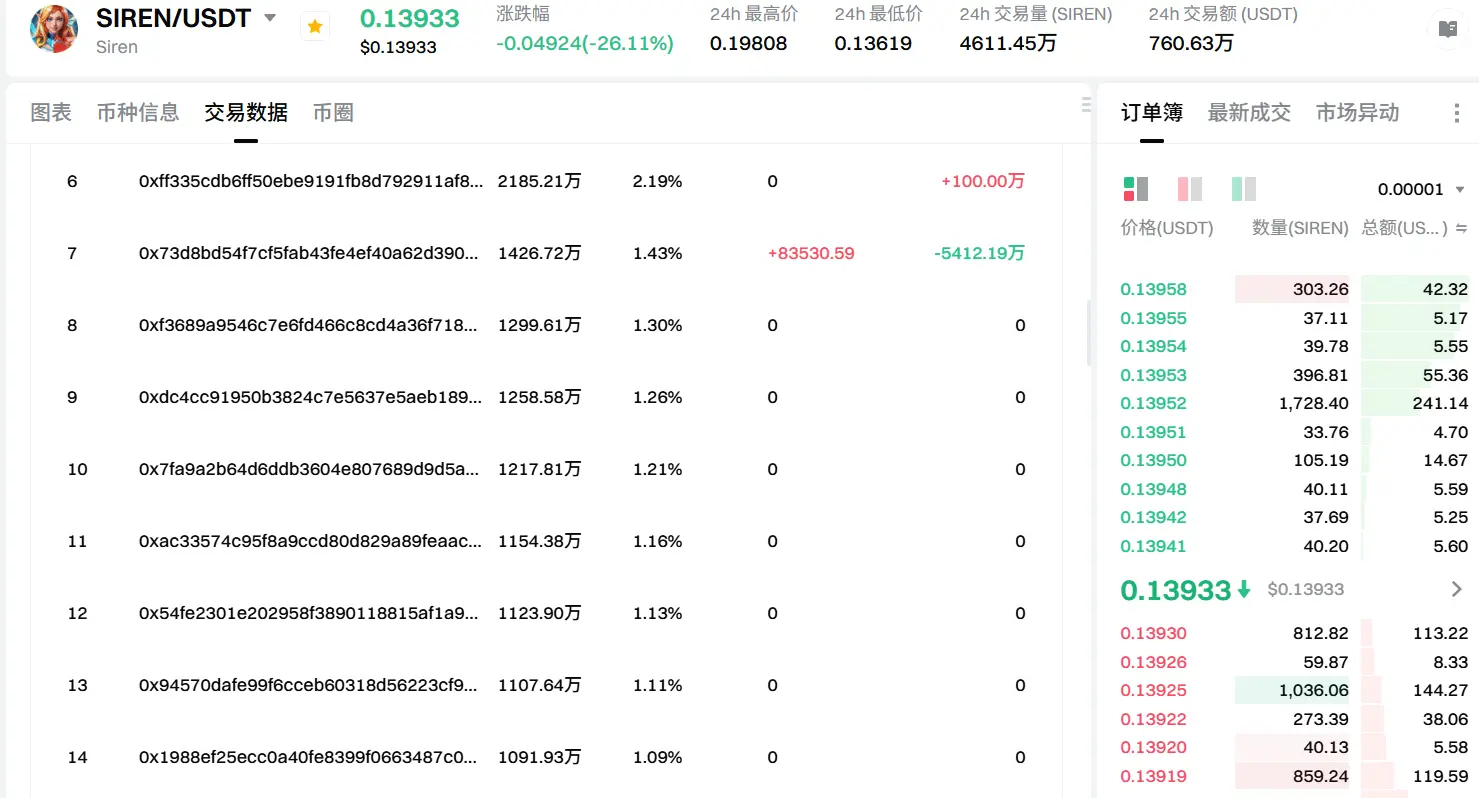The height and width of the screenshot is (798, 1479).
Task: Click the holding amount 1154.38万
Action: (539, 541)
